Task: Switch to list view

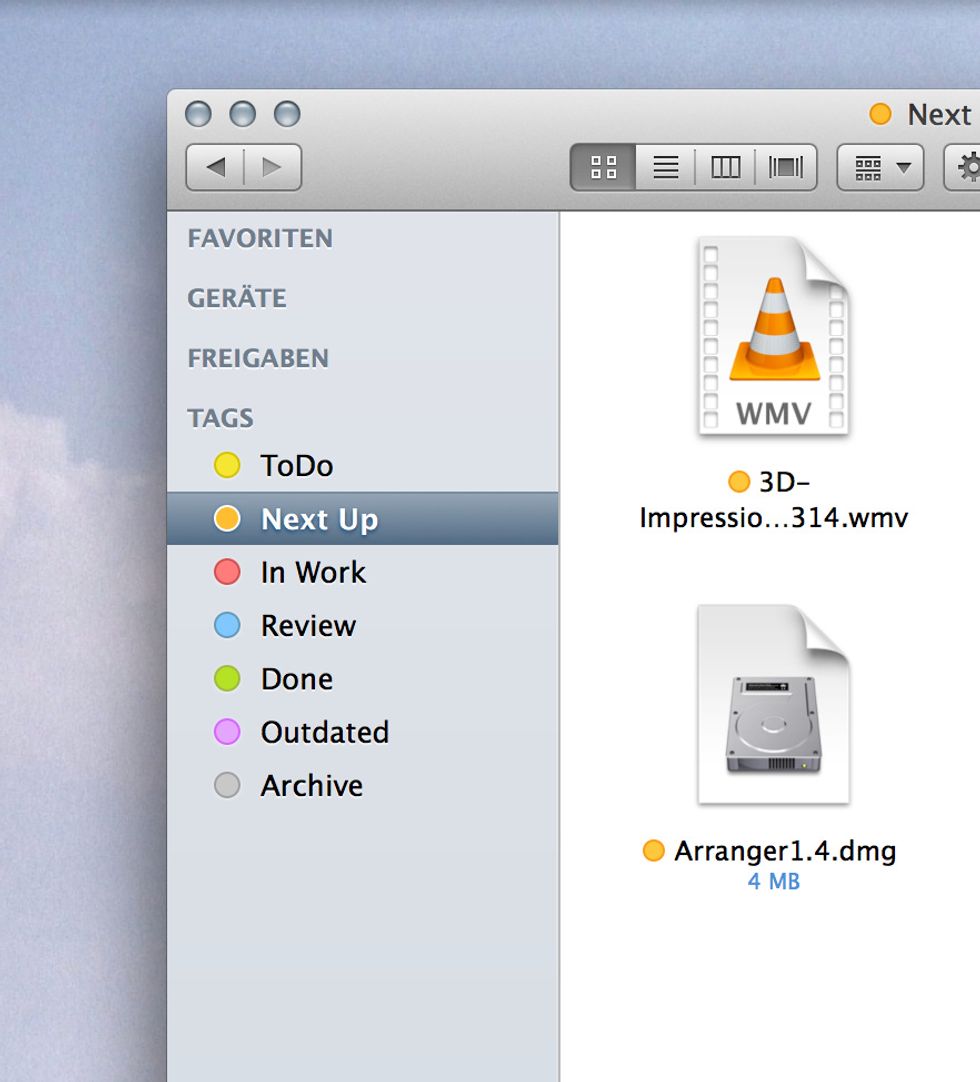Action: click(665, 167)
